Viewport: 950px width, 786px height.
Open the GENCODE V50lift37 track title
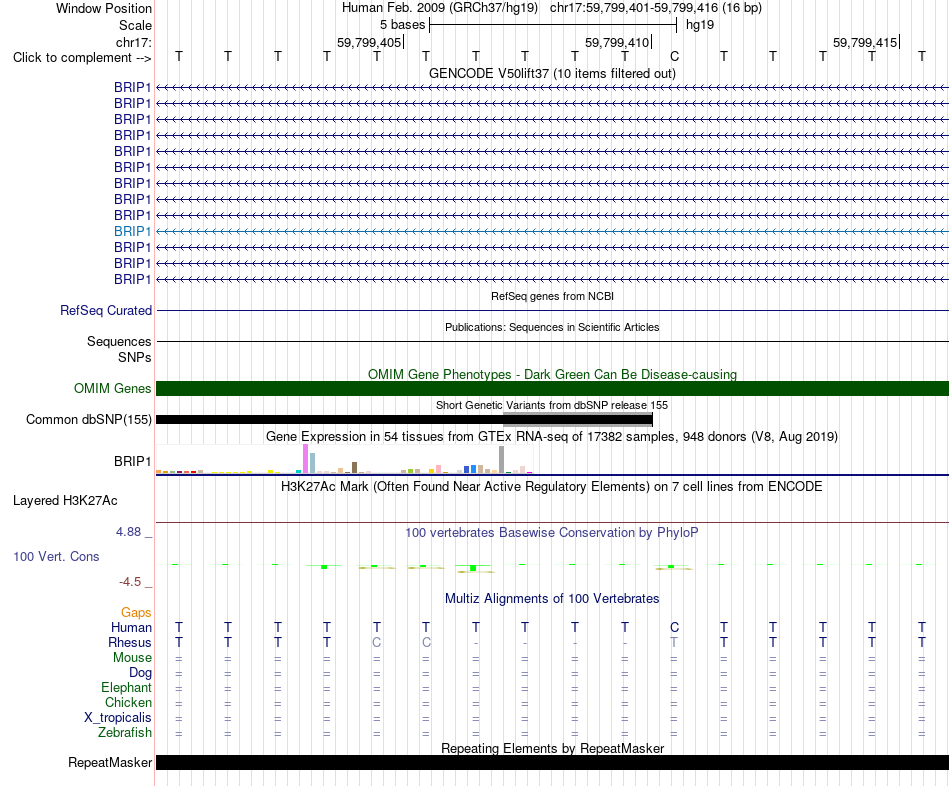(552, 73)
